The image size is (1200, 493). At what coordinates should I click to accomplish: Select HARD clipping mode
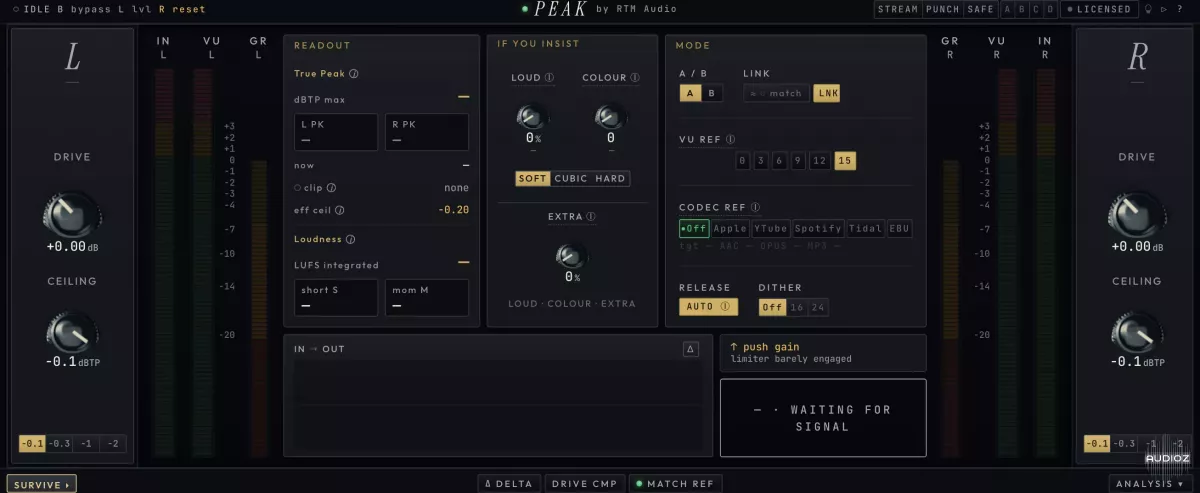pos(610,178)
